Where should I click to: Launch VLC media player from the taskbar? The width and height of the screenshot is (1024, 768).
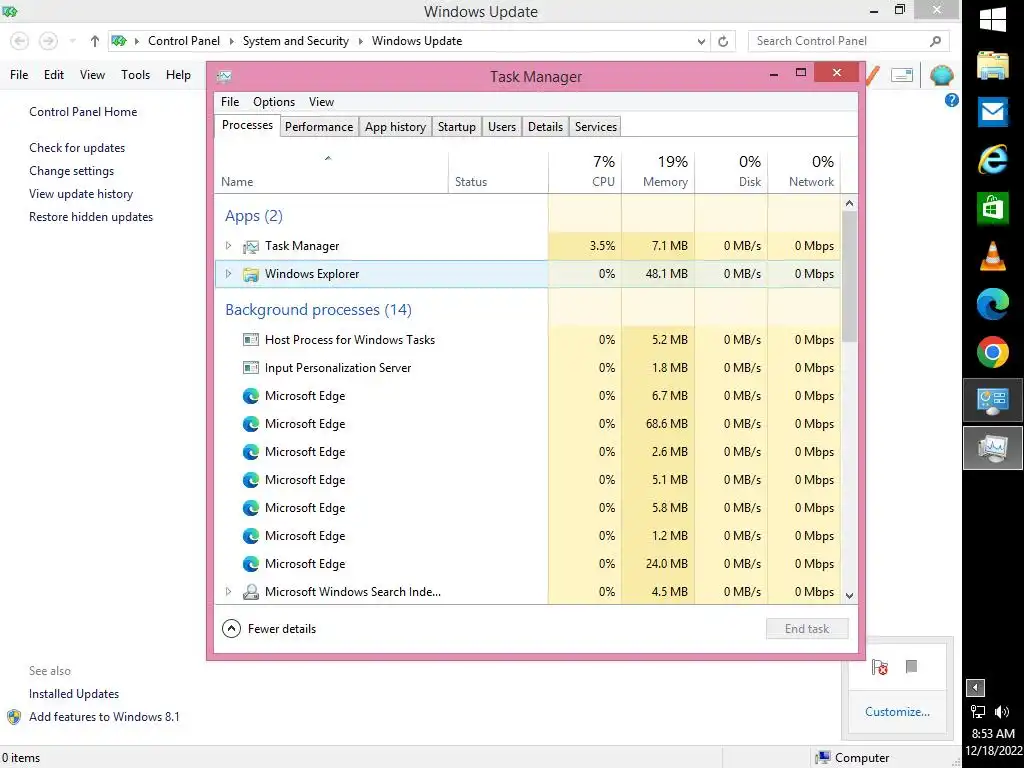(x=993, y=256)
